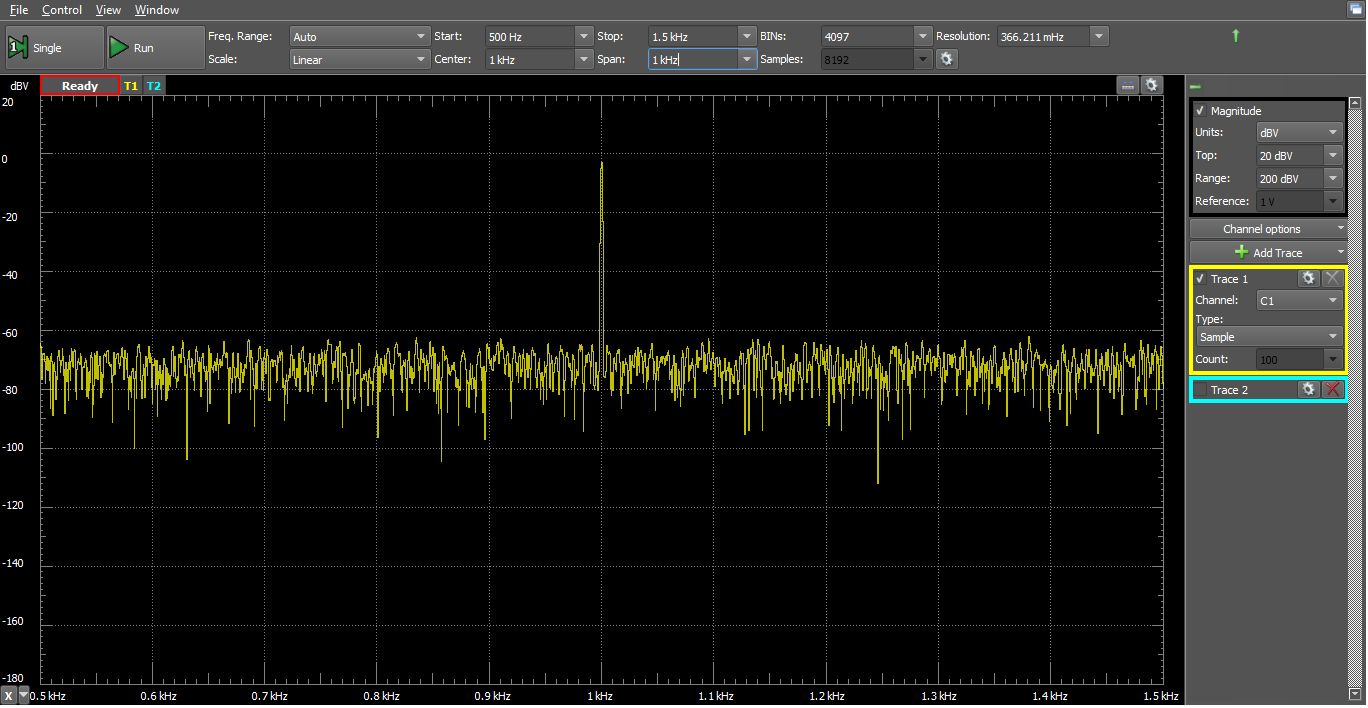Screen dimensions: 1368x708
Task: Select the T2 trace tab
Action: (154, 86)
